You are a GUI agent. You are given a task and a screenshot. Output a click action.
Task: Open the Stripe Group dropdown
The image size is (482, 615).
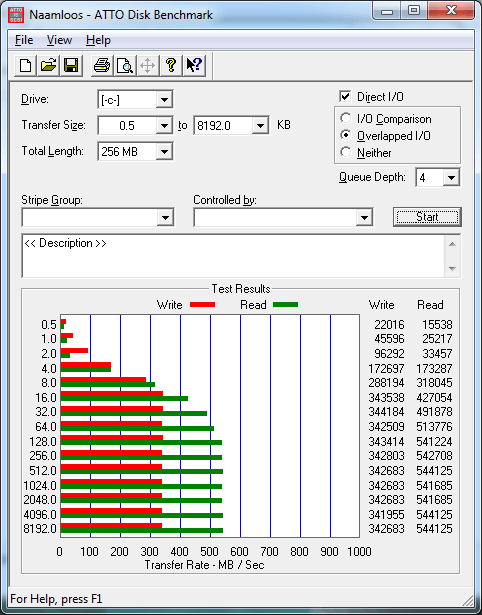pyautogui.click(x=165, y=217)
